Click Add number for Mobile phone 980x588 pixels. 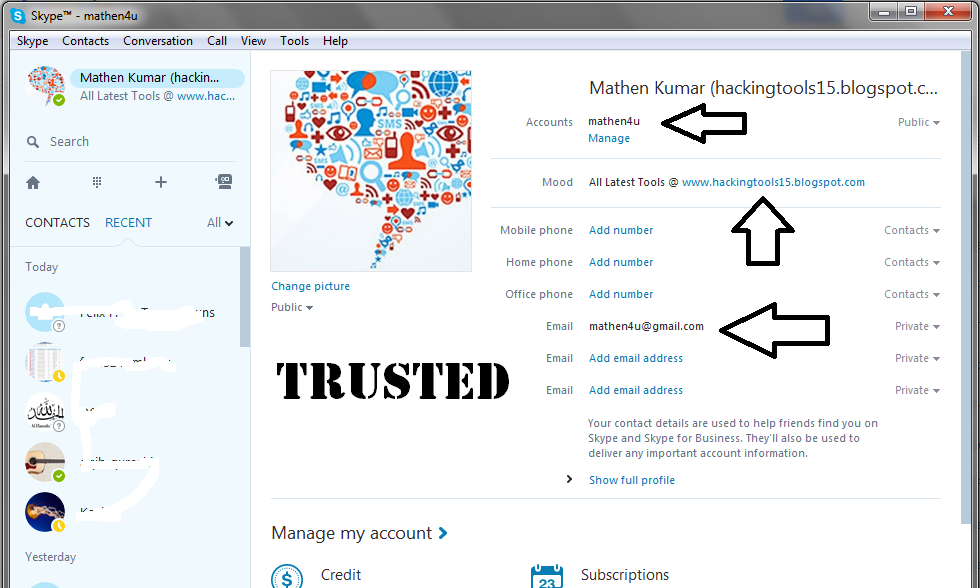pyautogui.click(x=621, y=230)
